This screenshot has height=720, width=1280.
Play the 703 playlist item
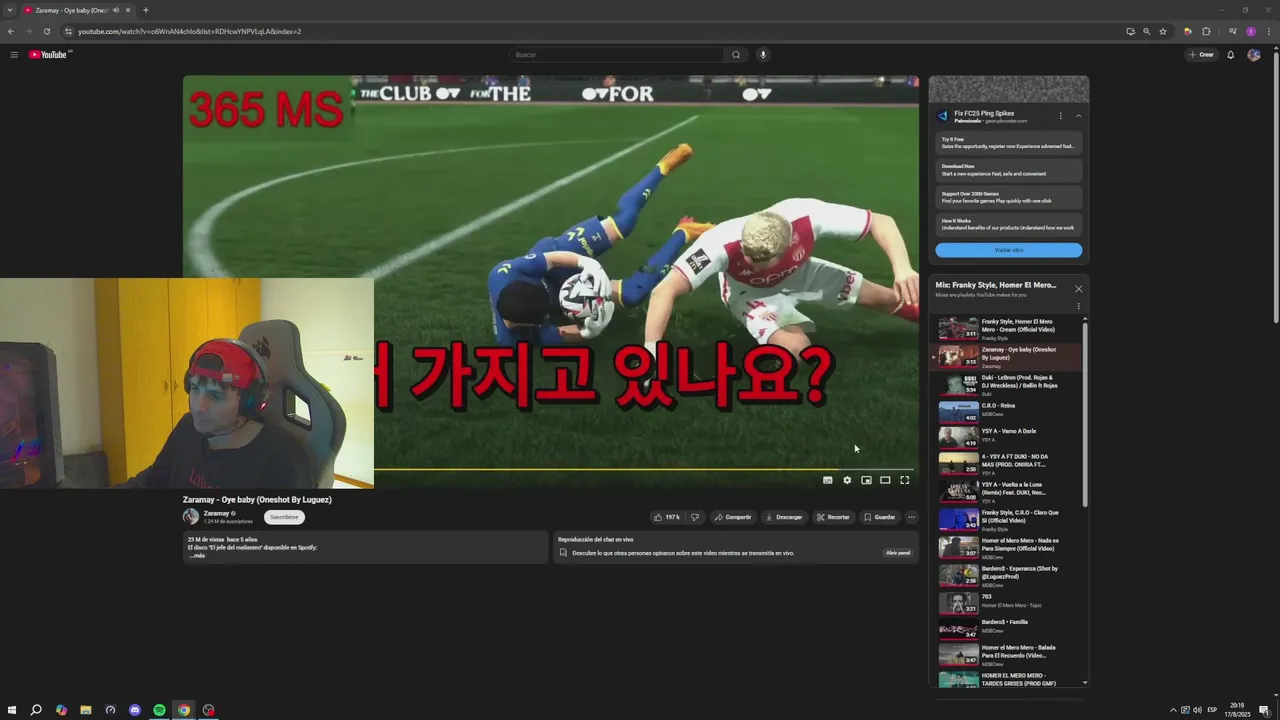click(1007, 602)
